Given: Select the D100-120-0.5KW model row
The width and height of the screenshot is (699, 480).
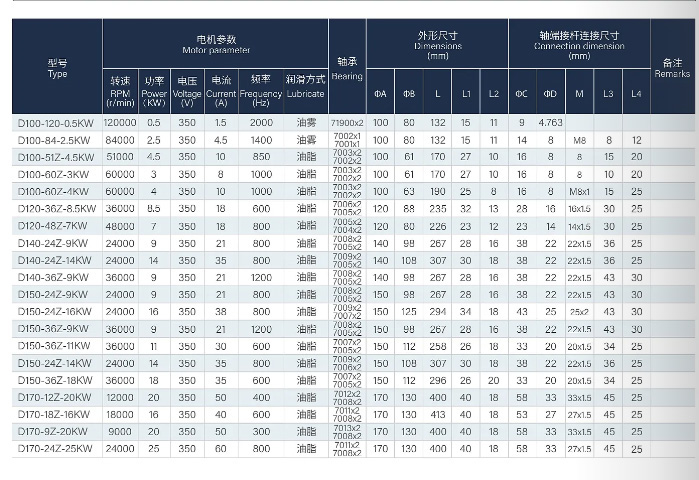Looking at the screenshot, I should click(x=57, y=122).
